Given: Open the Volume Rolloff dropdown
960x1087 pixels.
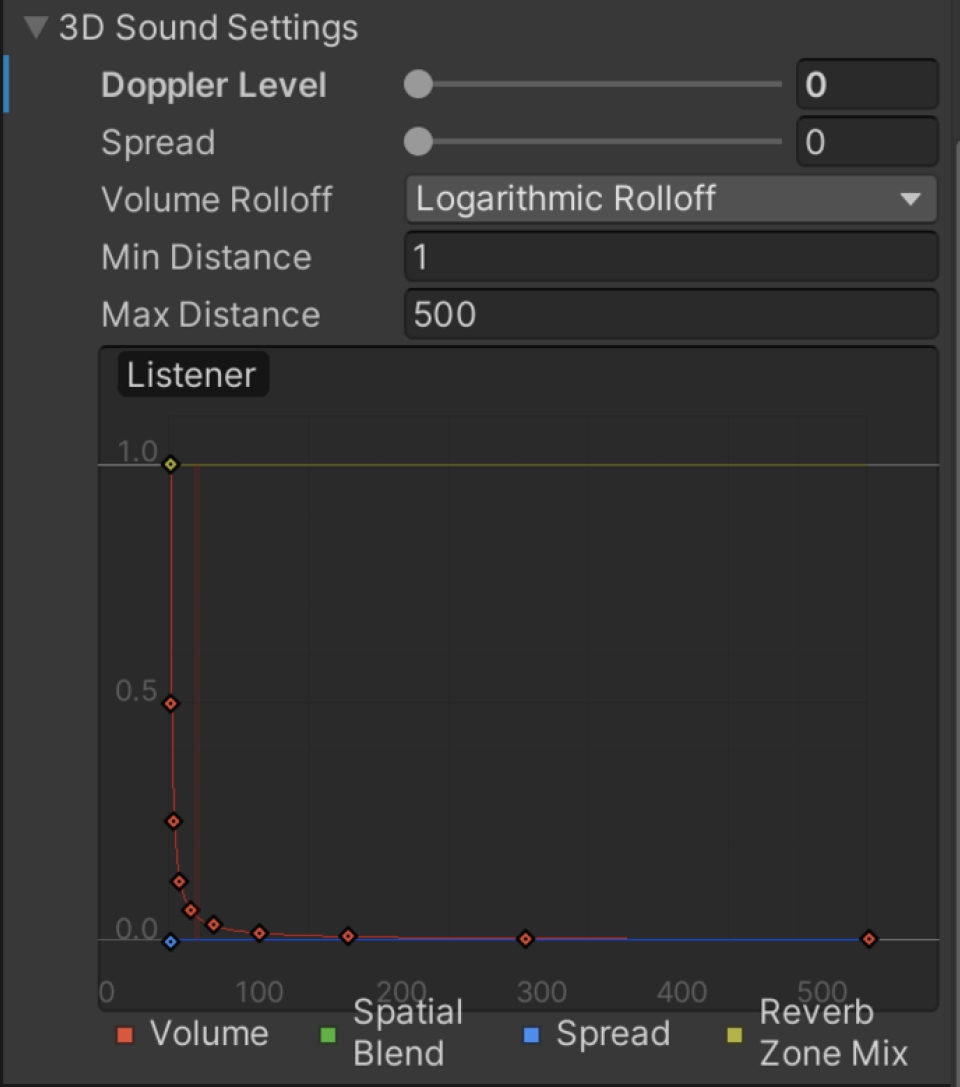Looking at the screenshot, I should (670, 199).
